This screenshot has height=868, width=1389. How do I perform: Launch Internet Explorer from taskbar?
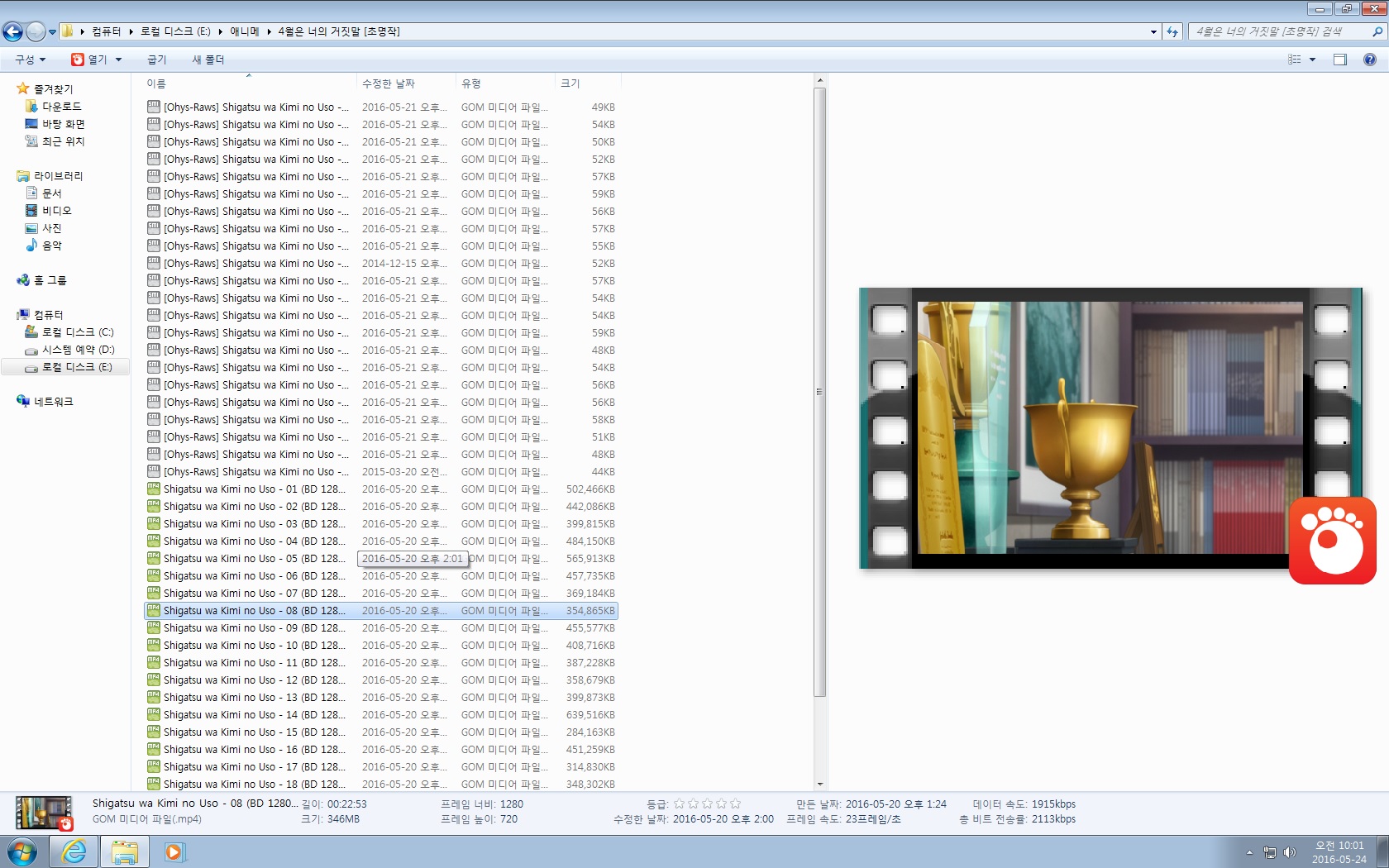click(74, 851)
